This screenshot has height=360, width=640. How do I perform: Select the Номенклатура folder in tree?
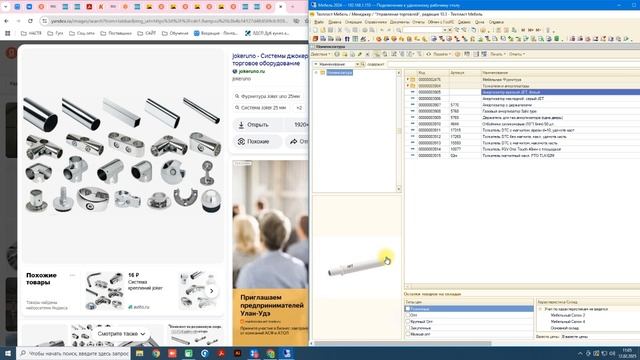[339, 73]
